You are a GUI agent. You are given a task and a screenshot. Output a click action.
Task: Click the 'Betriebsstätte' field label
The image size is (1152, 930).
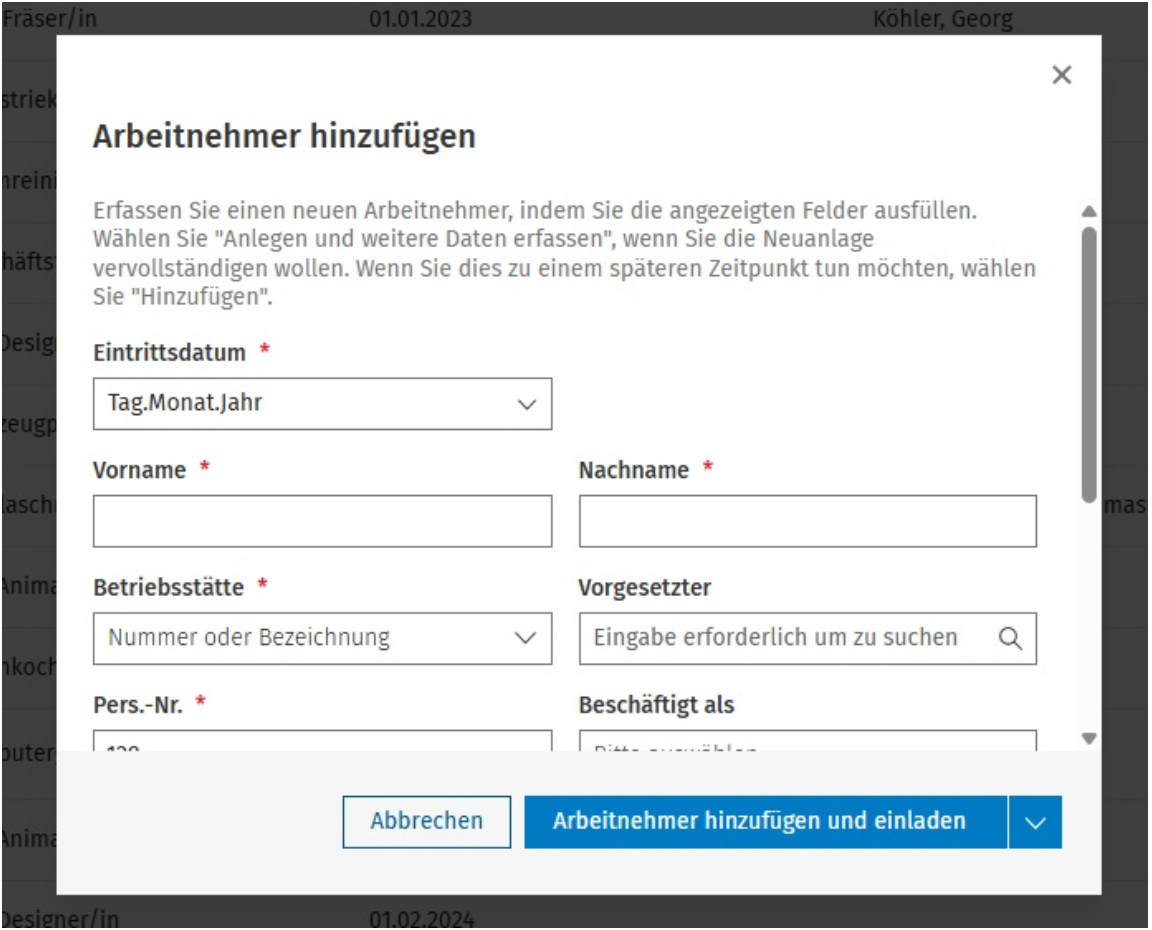coord(168,588)
